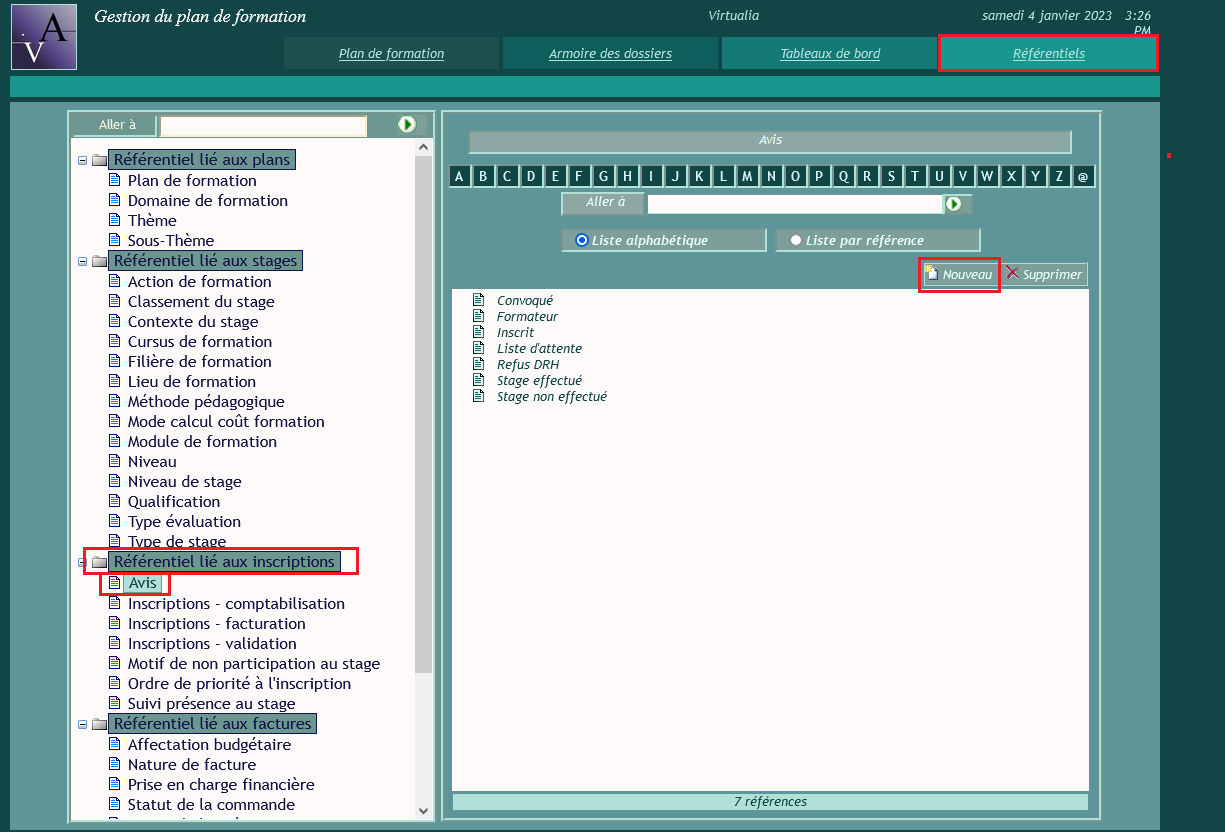This screenshot has height=832, width=1225.
Task: Click the AV logo icon
Action: (44, 37)
